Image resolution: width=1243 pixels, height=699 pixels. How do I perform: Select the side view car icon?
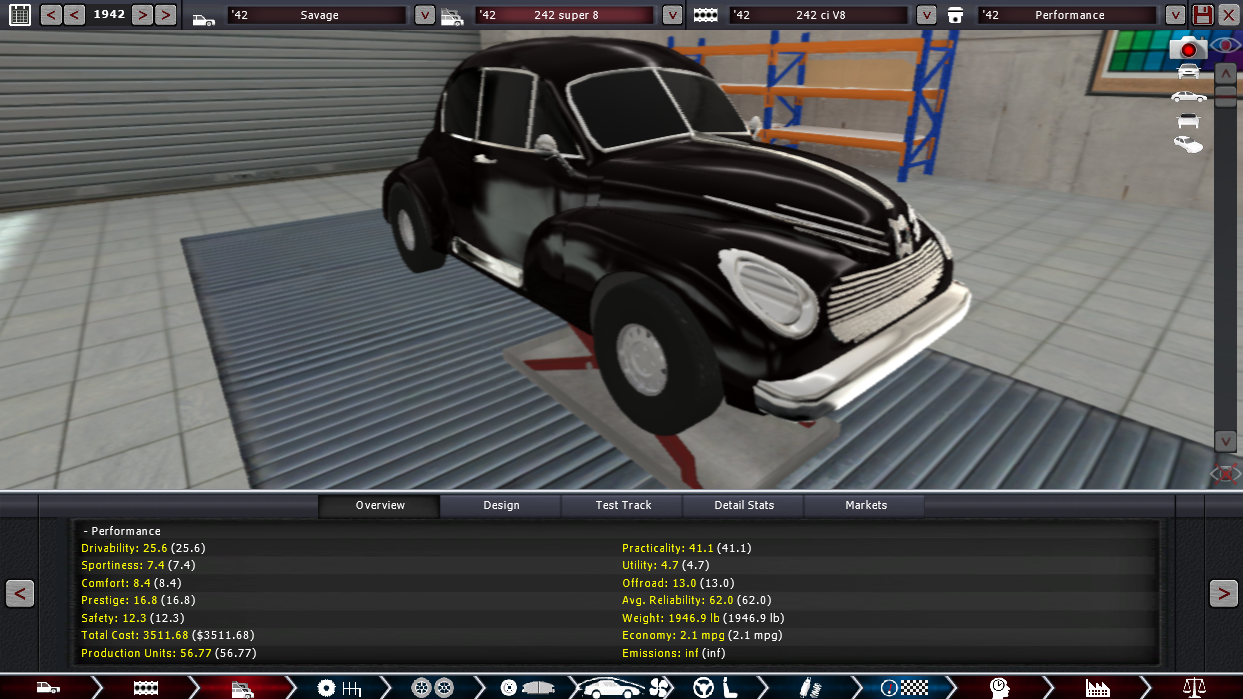tap(1188, 96)
